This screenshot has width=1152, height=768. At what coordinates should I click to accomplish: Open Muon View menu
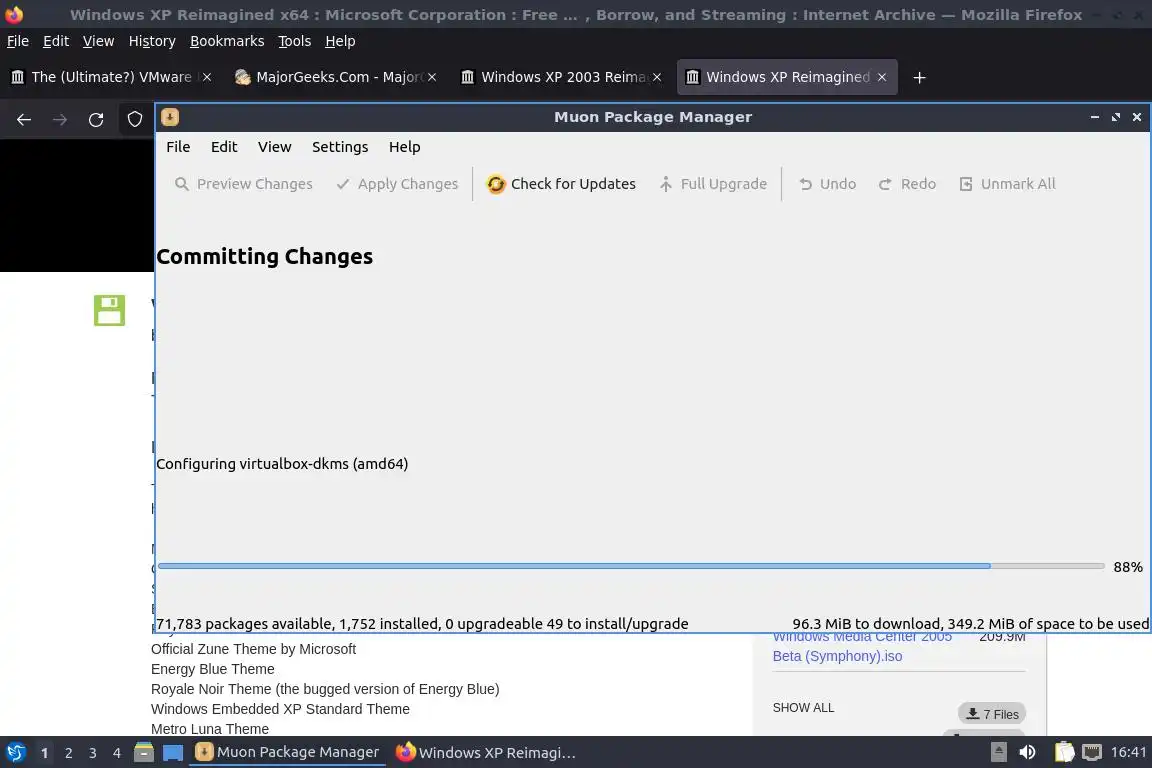tap(275, 147)
